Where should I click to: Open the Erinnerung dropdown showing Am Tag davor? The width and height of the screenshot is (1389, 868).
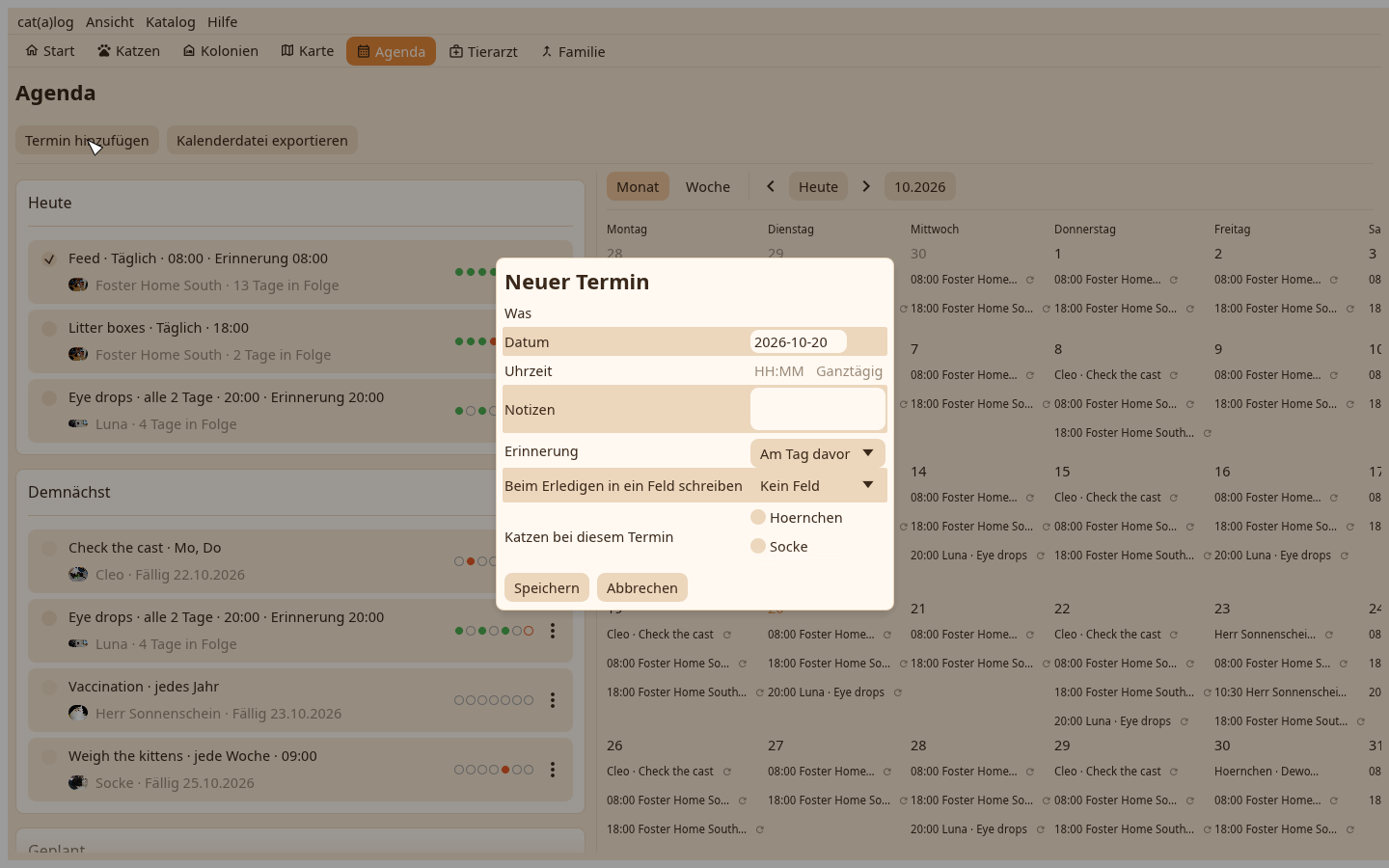click(818, 453)
